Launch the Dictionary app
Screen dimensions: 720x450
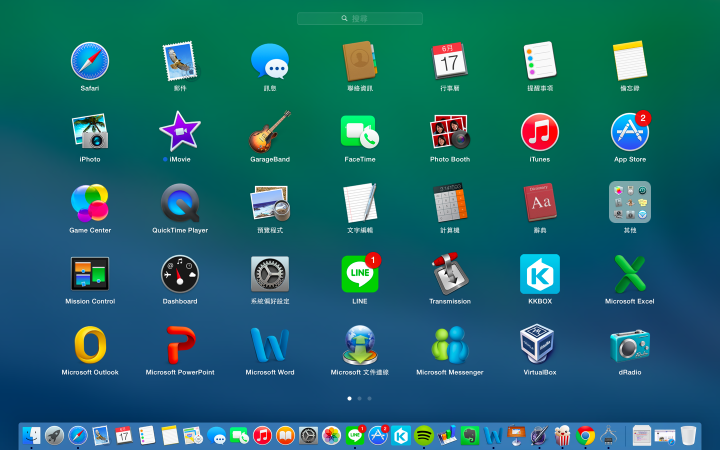(540, 202)
